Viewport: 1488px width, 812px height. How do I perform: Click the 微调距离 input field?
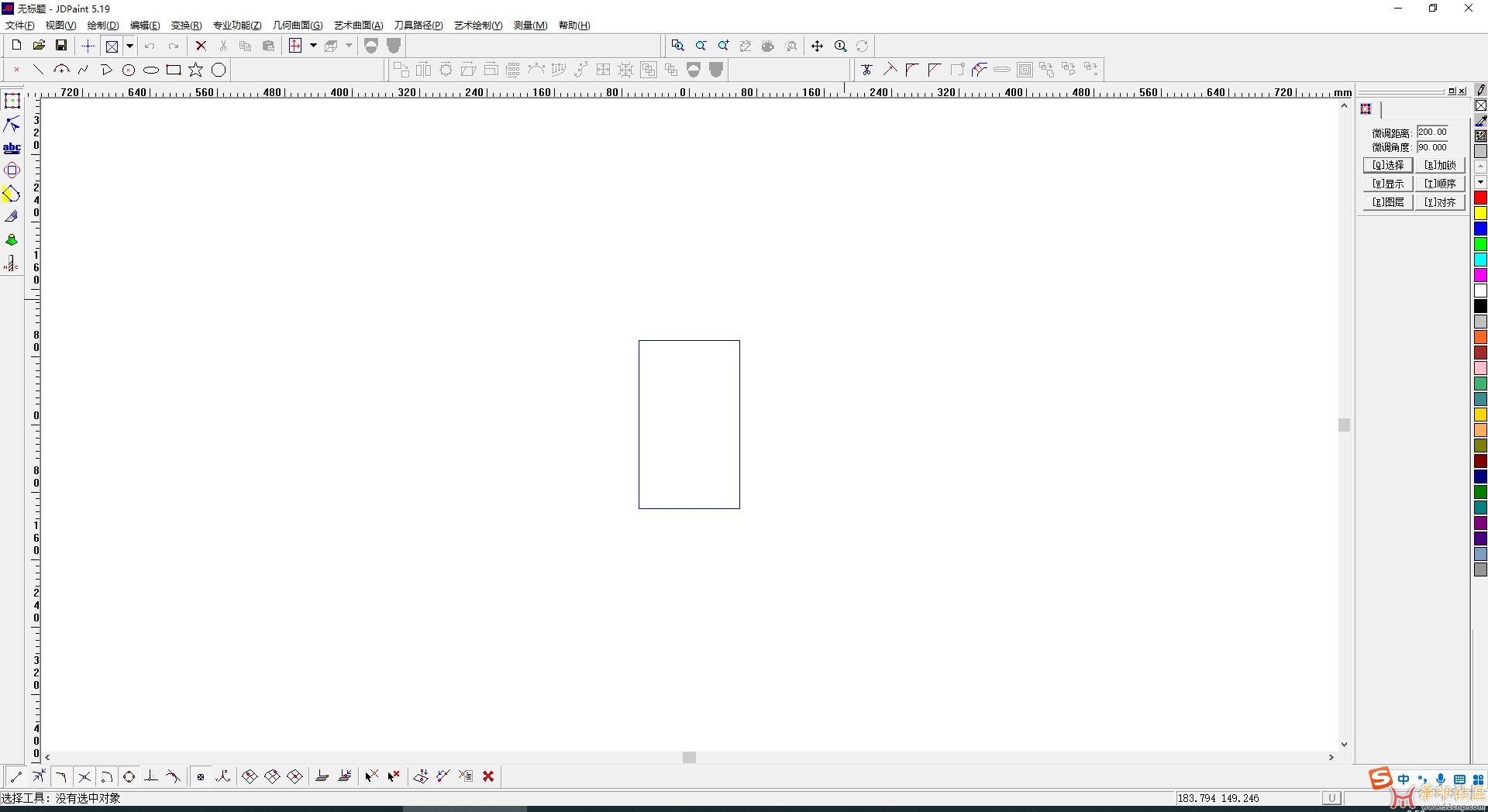pos(1432,132)
